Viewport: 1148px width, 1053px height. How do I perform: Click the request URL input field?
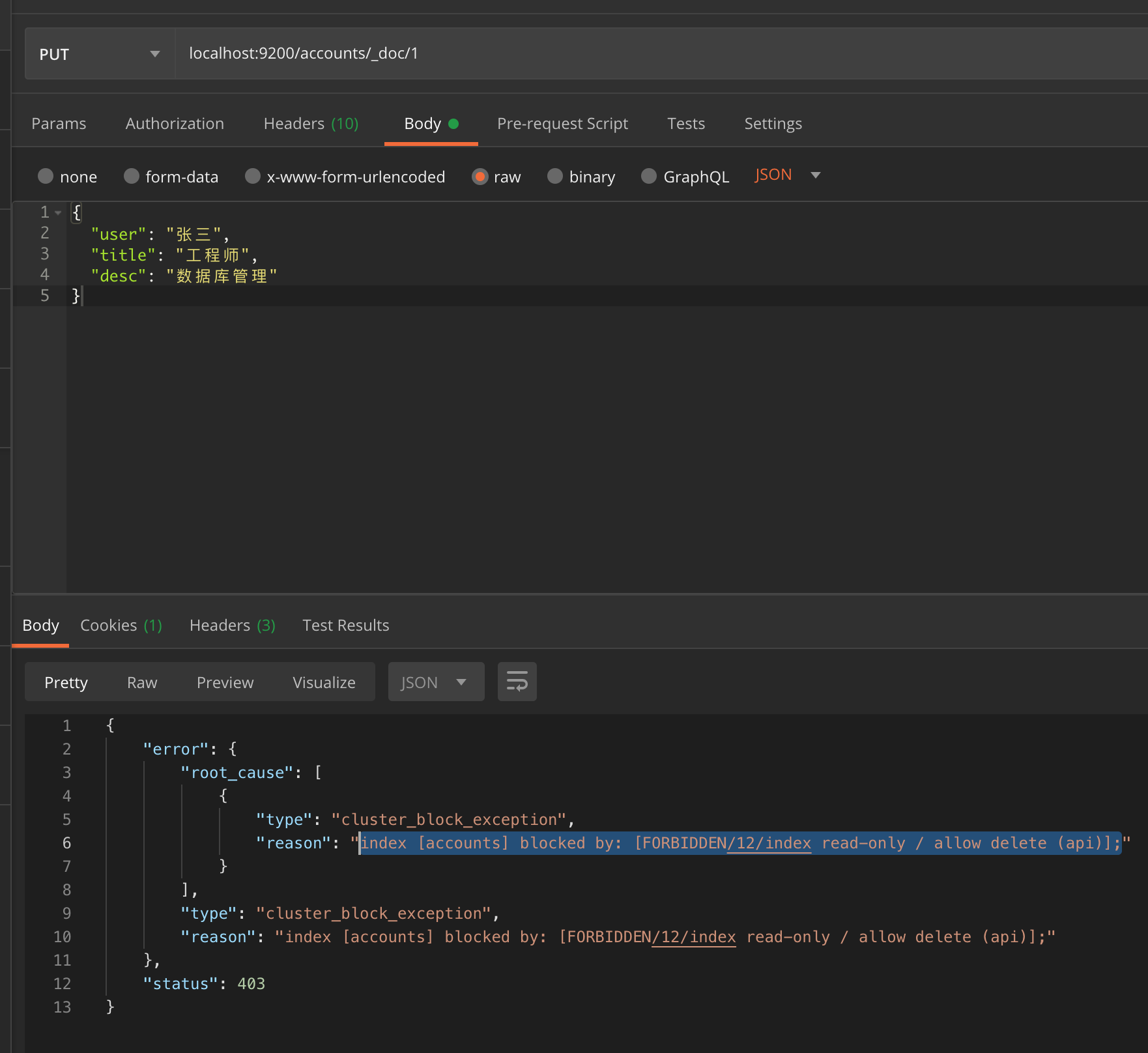point(652,53)
